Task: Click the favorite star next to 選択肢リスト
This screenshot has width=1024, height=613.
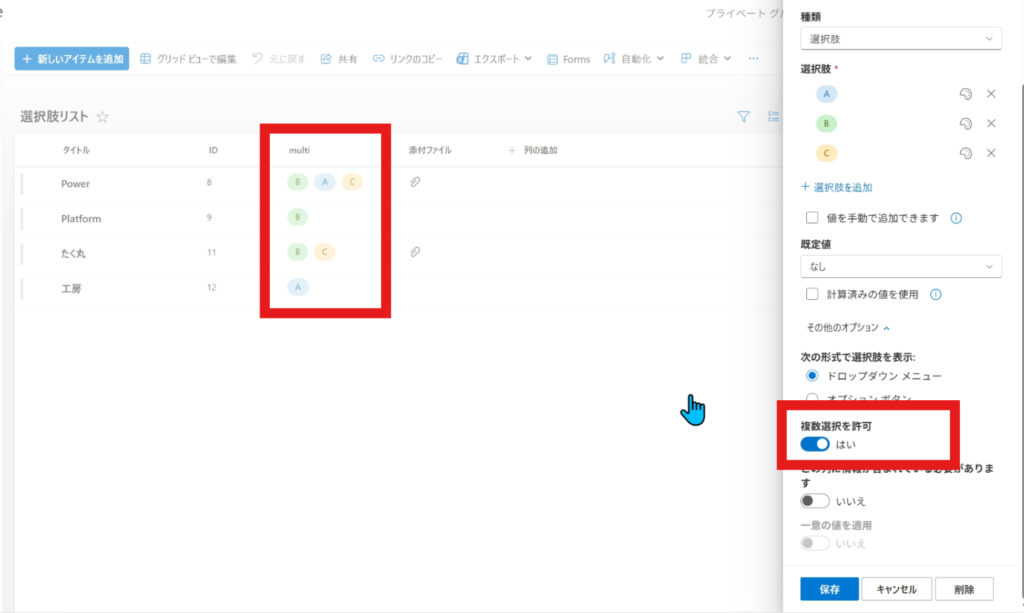Action: click(102, 117)
